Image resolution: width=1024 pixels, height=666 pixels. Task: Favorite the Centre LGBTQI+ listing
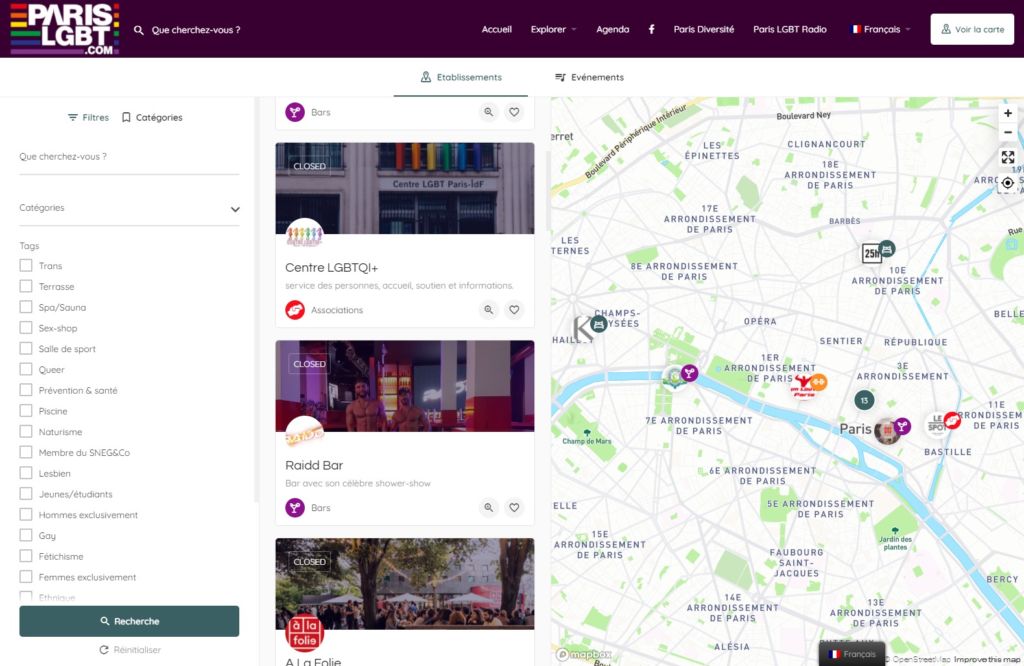(515, 309)
